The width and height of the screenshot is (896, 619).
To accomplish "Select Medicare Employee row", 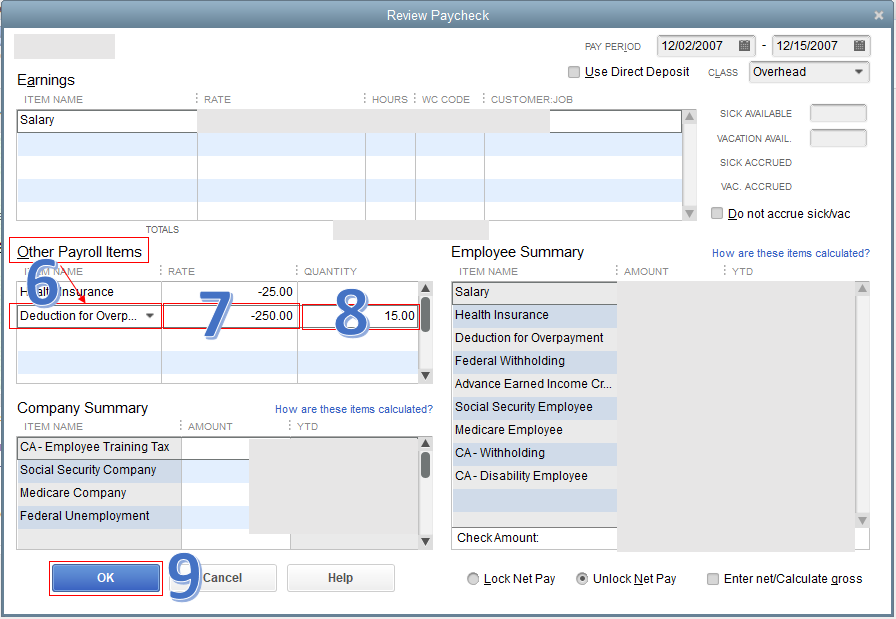I will (534, 430).
